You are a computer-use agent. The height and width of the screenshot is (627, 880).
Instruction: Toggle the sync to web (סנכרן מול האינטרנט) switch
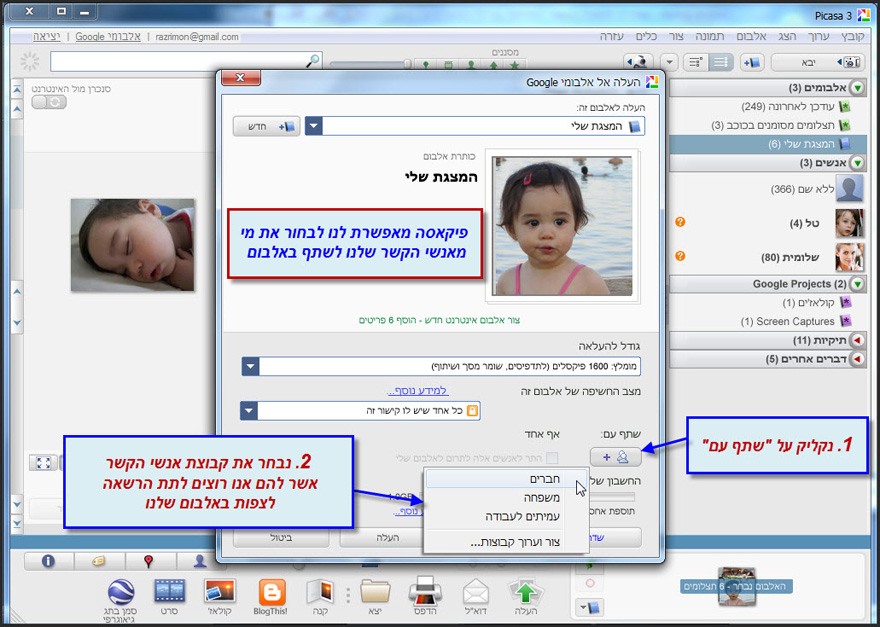click(49, 102)
